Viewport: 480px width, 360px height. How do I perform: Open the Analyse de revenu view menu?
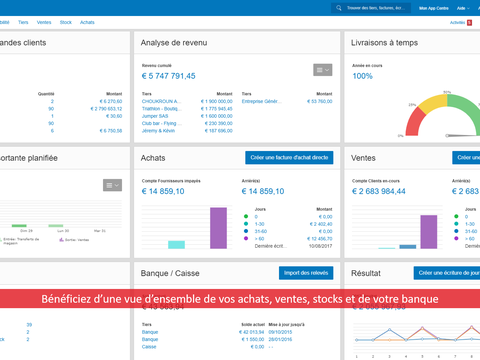pos(322,70)
